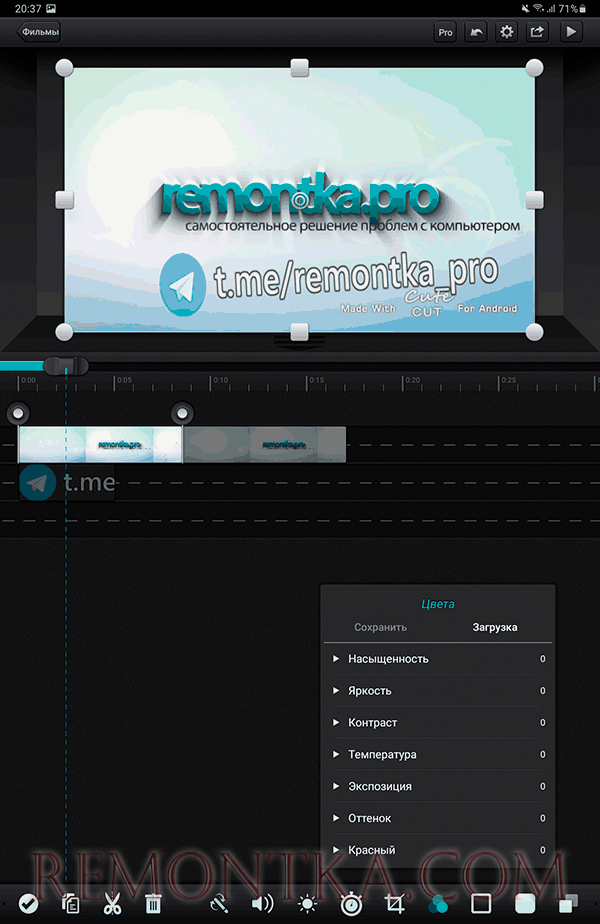600x924 pixels.
Task: Open the volume speaker settings
Action: (x=262, y=904)
